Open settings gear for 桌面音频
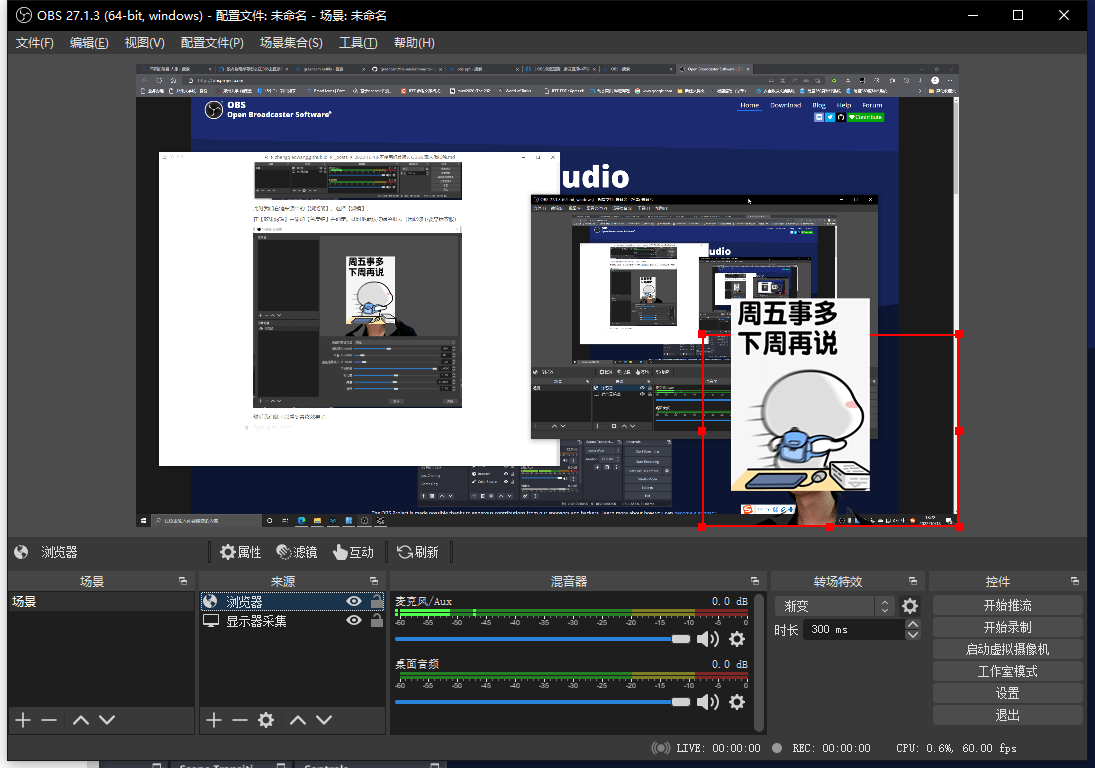The height and width of the screenshot is (768, 1095). (737, 702)
